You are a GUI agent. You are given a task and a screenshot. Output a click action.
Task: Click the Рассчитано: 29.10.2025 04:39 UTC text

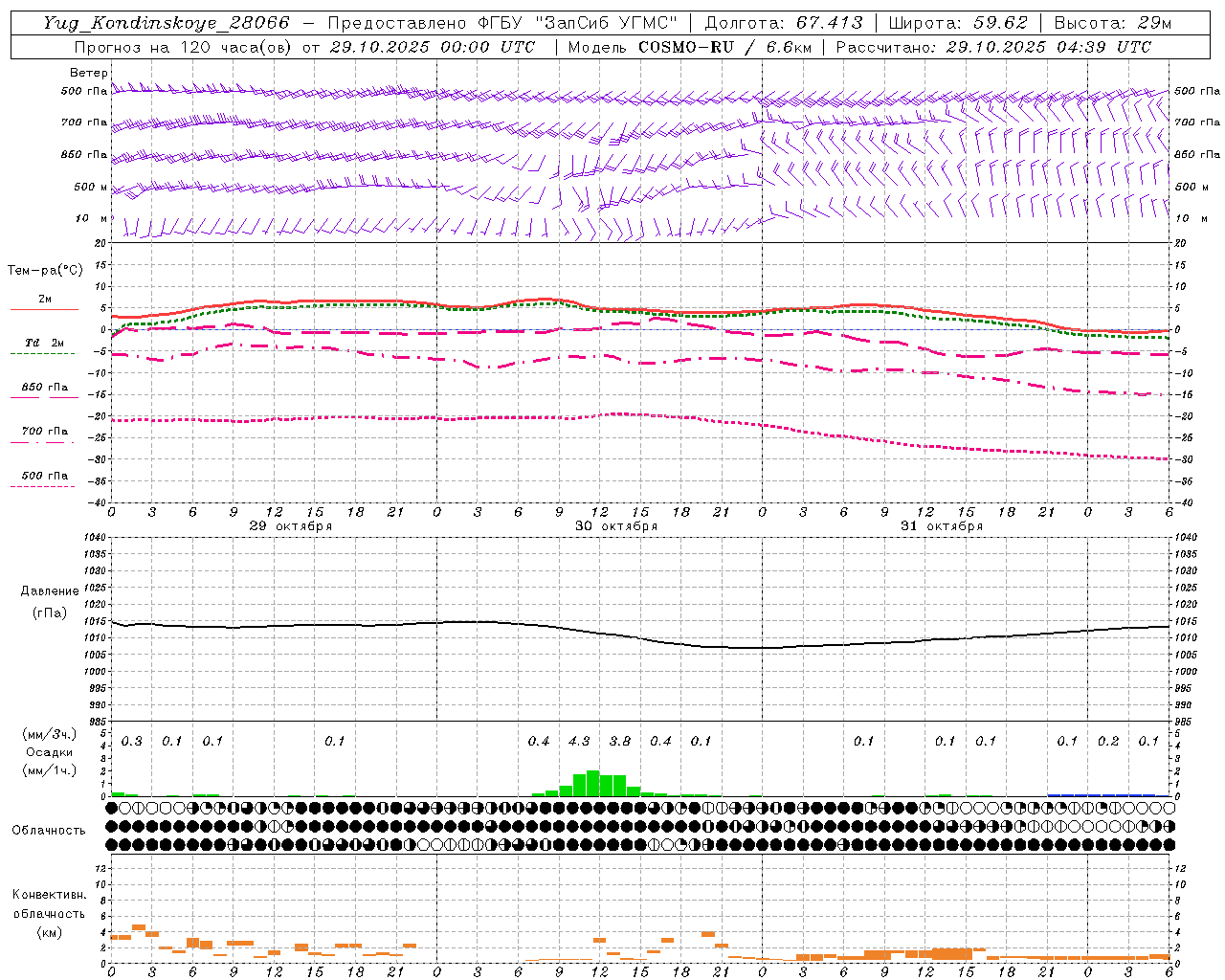tap(993, 47)
